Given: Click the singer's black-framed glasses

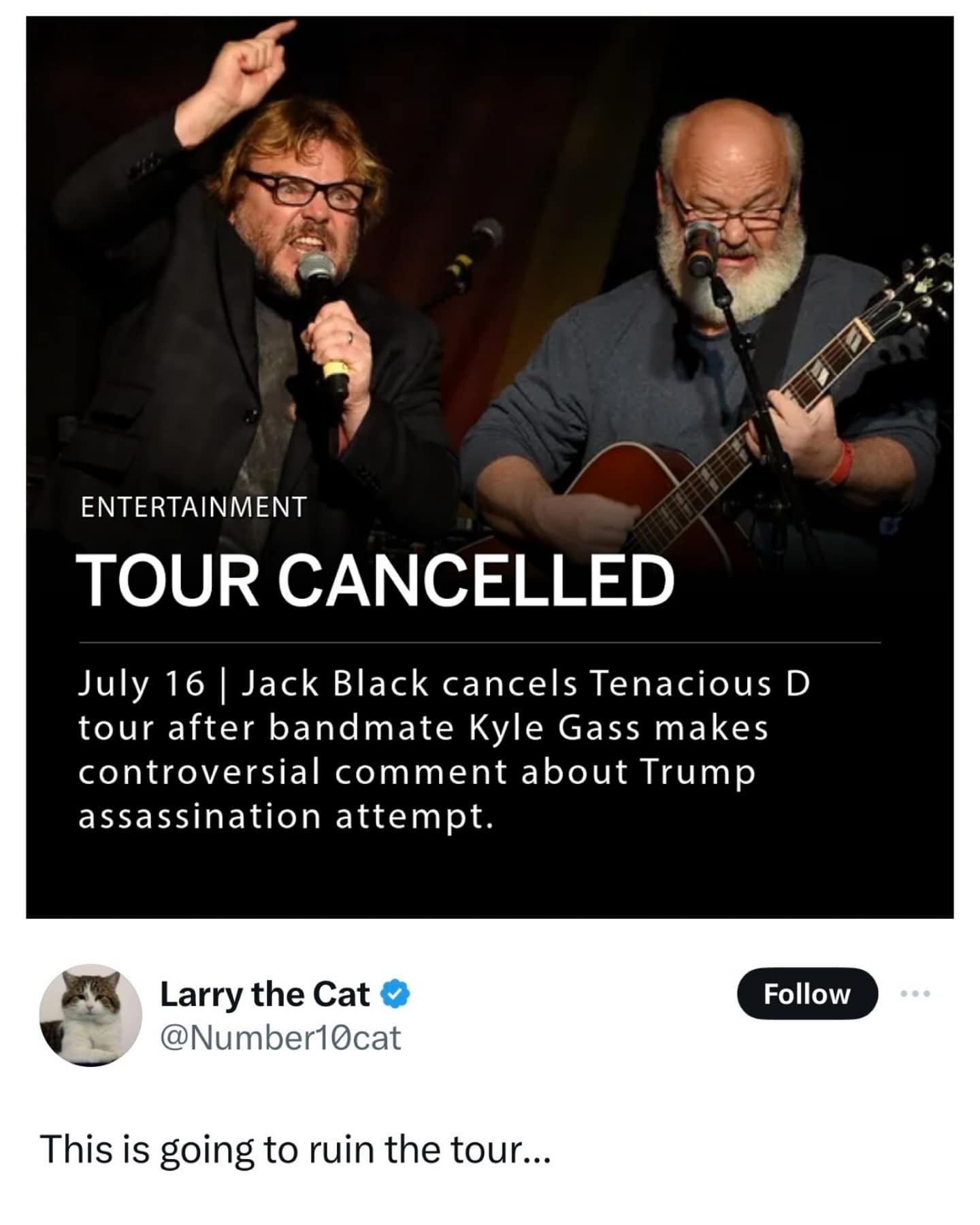Looking at the screenshot, I should pos(303,189).
